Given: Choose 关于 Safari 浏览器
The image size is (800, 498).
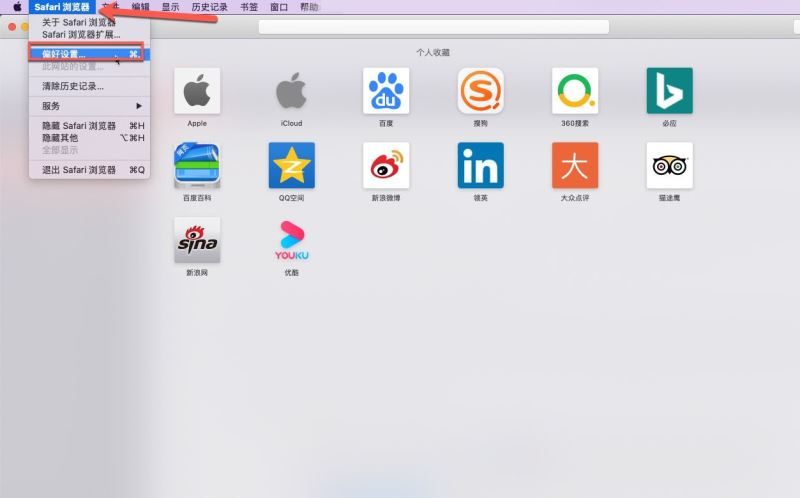Looking at the screenshot, I should click(x=89, y=22).
